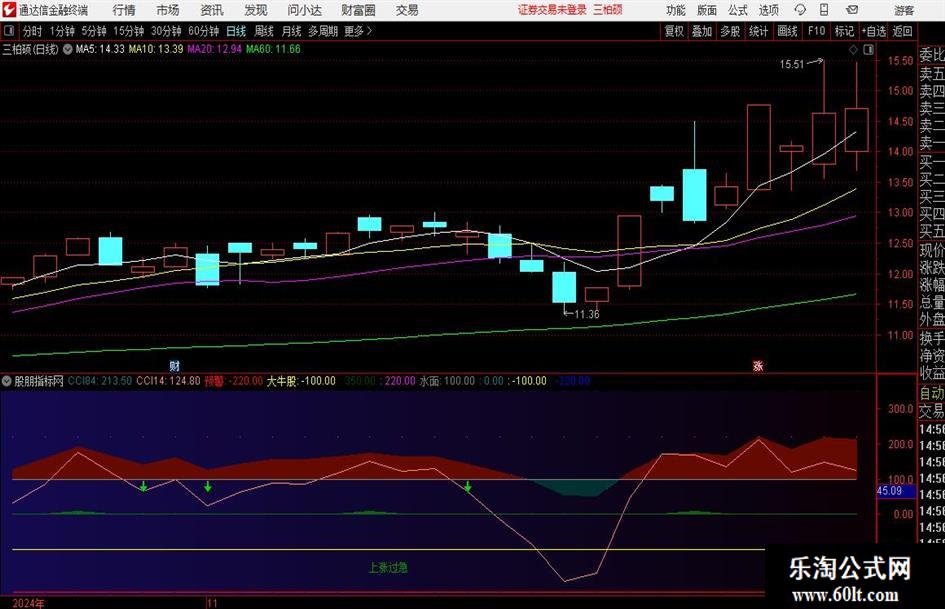Click the 三柏硕 stock name in title bar
Image resolution: width=945 pixels, height=609 pixels.
(608, 10)
